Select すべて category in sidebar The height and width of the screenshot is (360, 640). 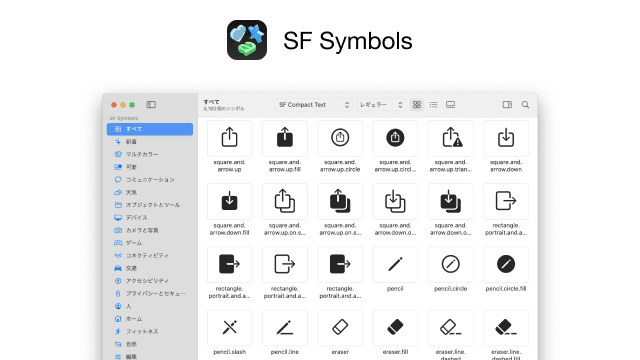tap(150, 129)
